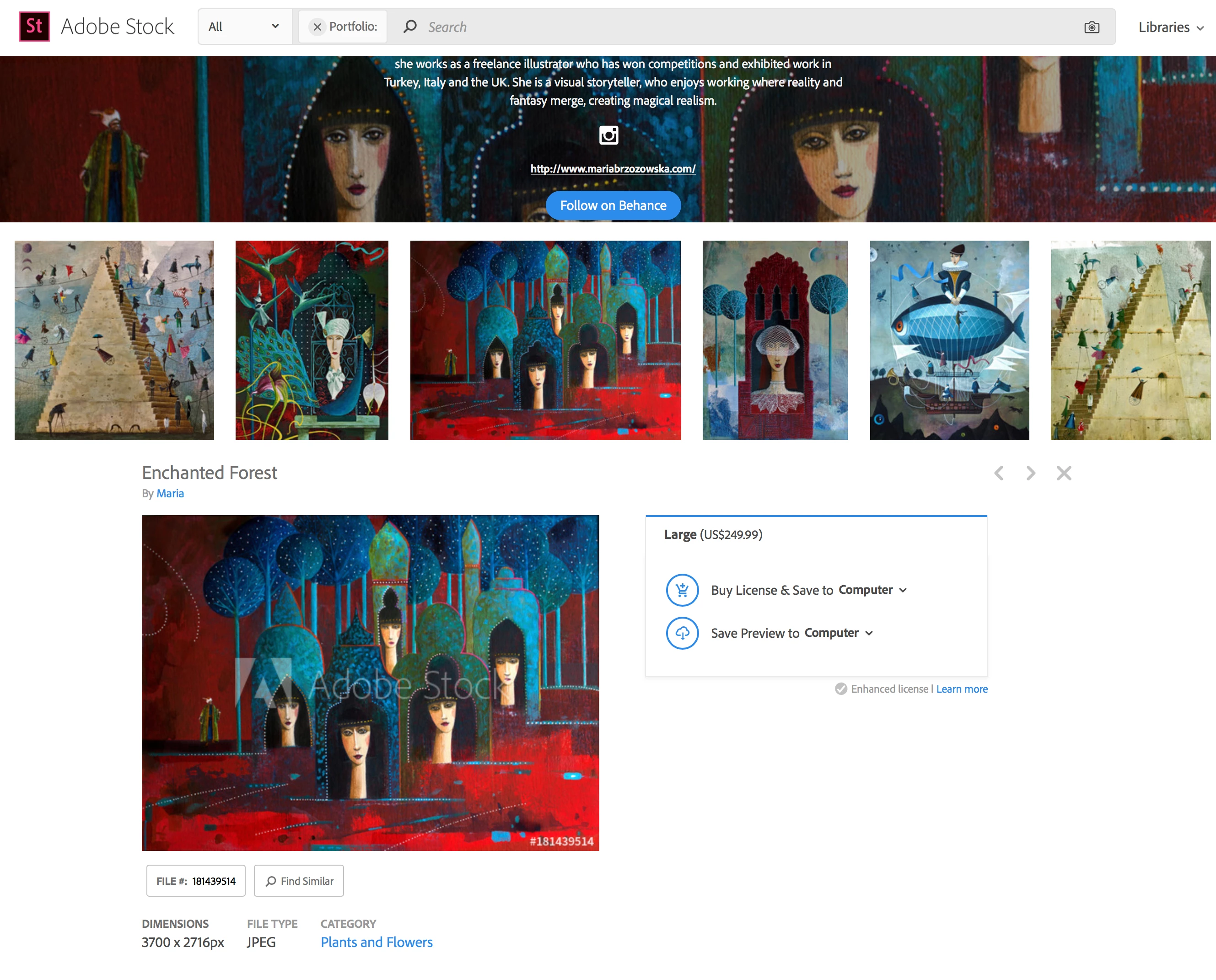Open the artist's Instagram icon

click(608, 135)
